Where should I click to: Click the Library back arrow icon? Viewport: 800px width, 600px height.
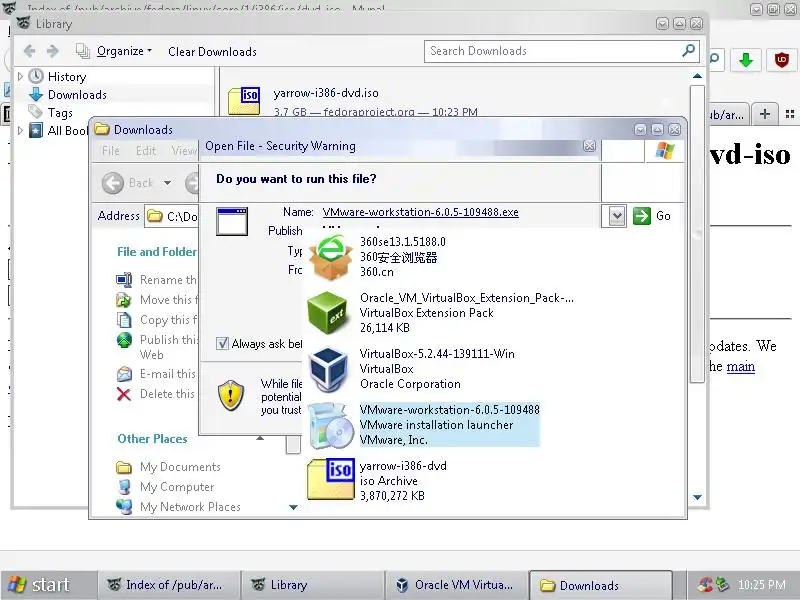point(30,51)
